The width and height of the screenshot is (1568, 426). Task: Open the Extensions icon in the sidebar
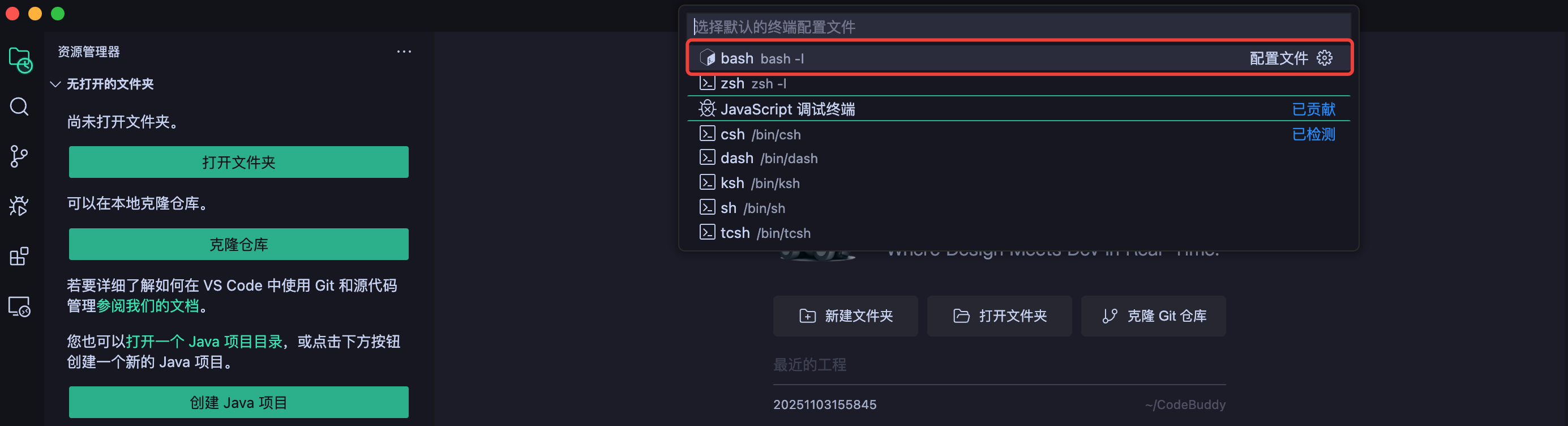[x=19, y=255]
